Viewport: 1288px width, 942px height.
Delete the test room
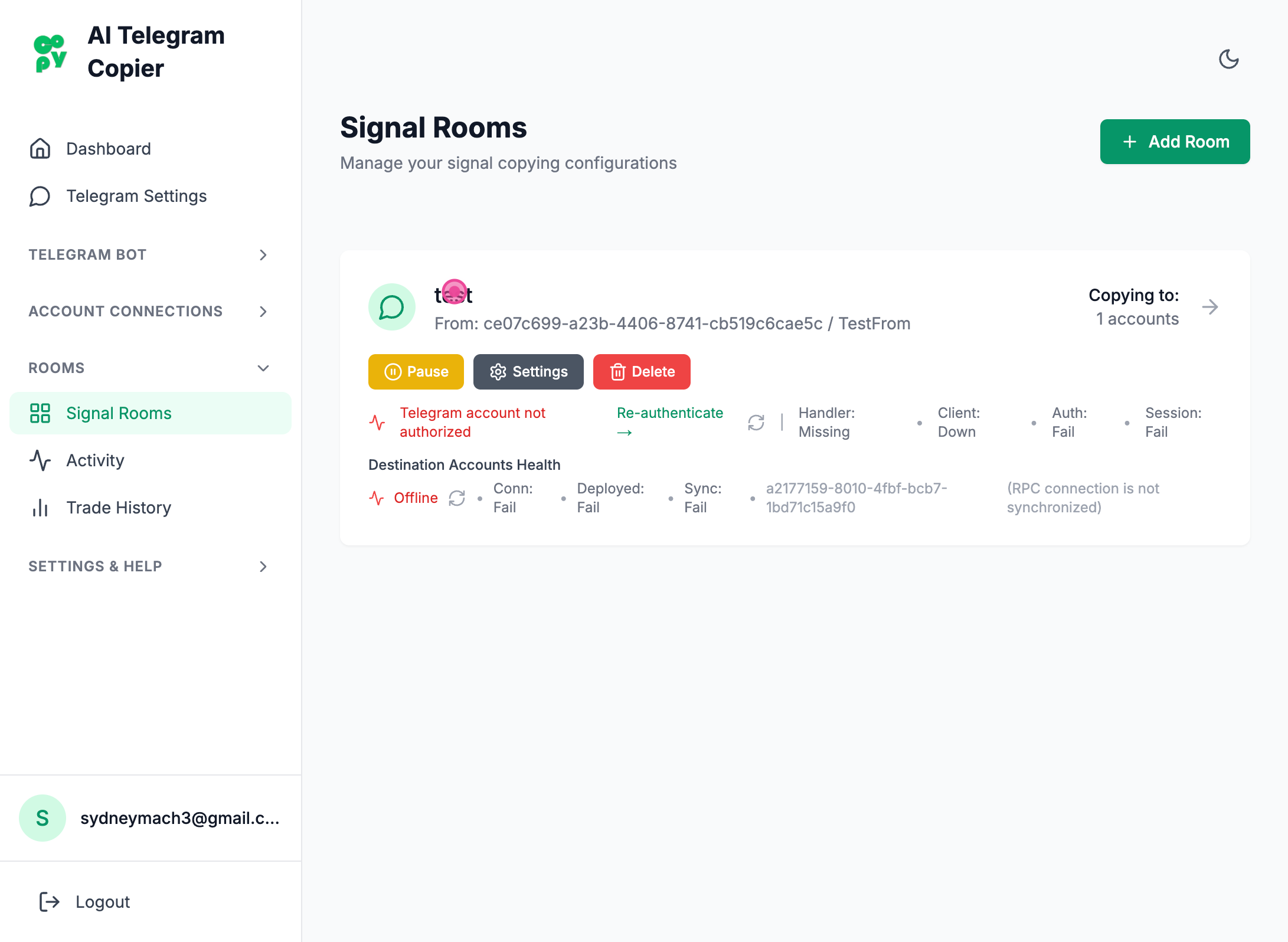642,372
